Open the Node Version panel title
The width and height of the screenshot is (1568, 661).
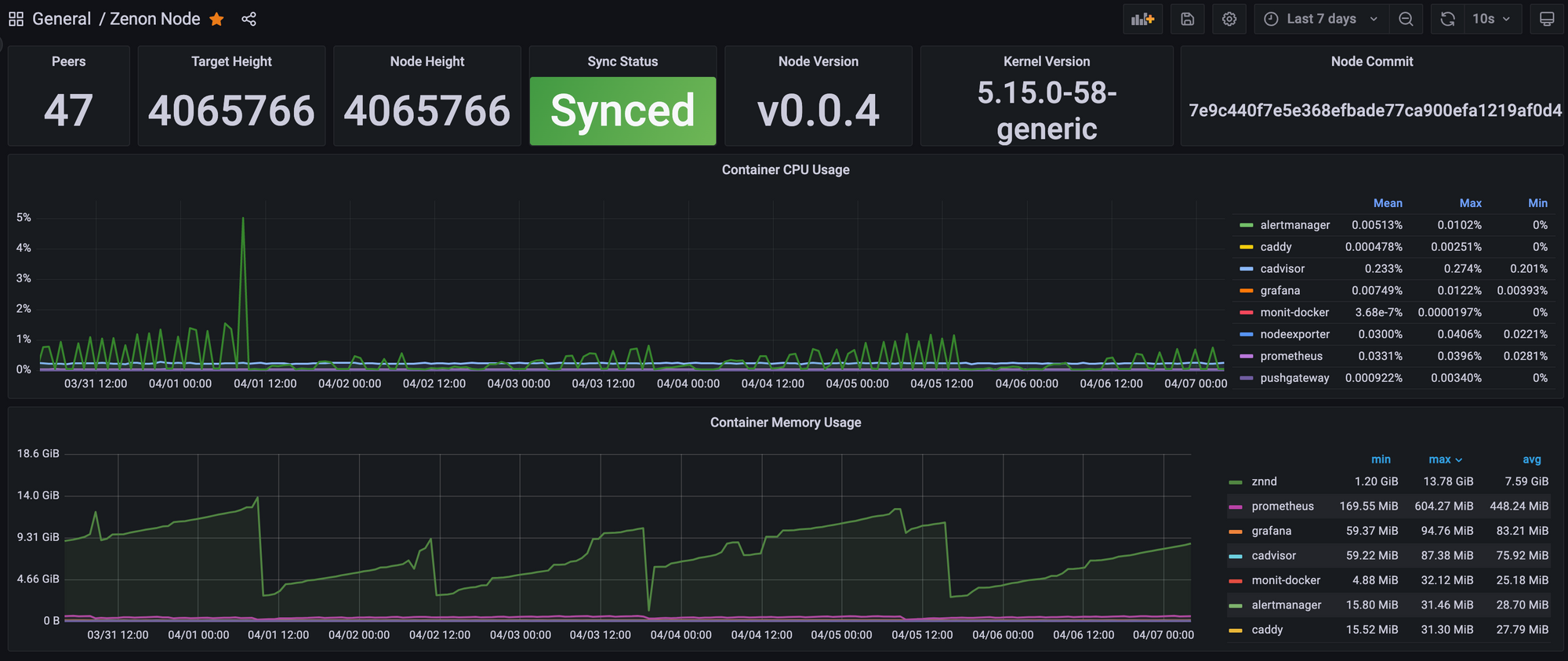click(818, 61)
